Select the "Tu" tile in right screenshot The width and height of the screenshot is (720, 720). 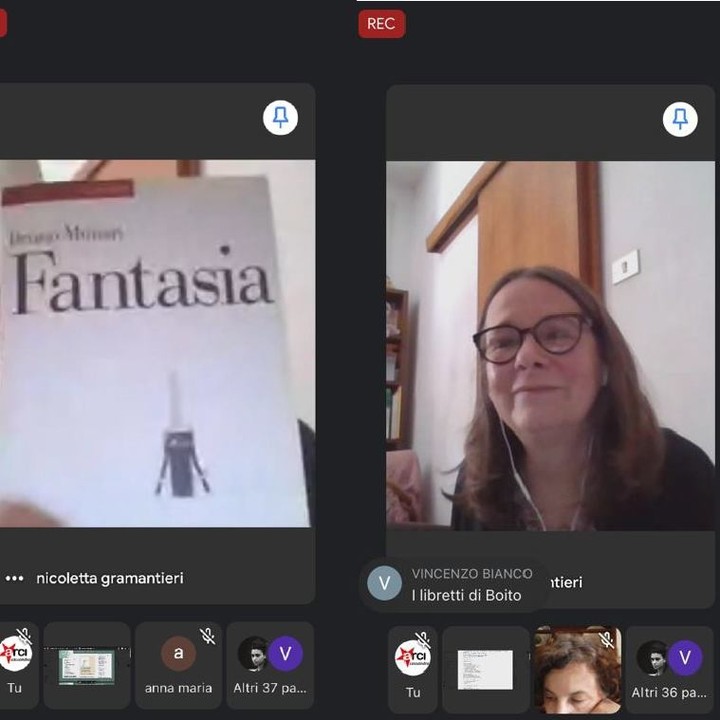point(412,669)
